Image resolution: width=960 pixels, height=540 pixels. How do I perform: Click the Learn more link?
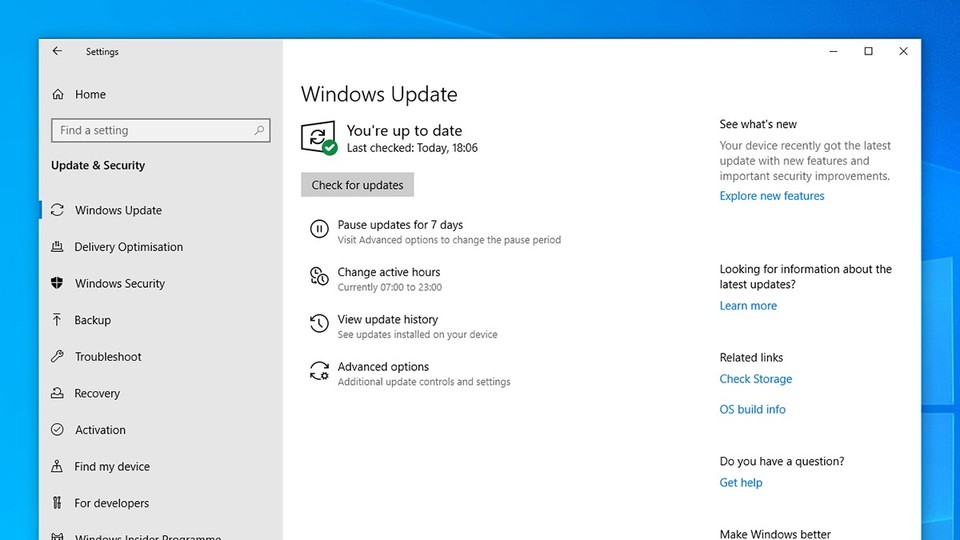(x=748, y=306)
